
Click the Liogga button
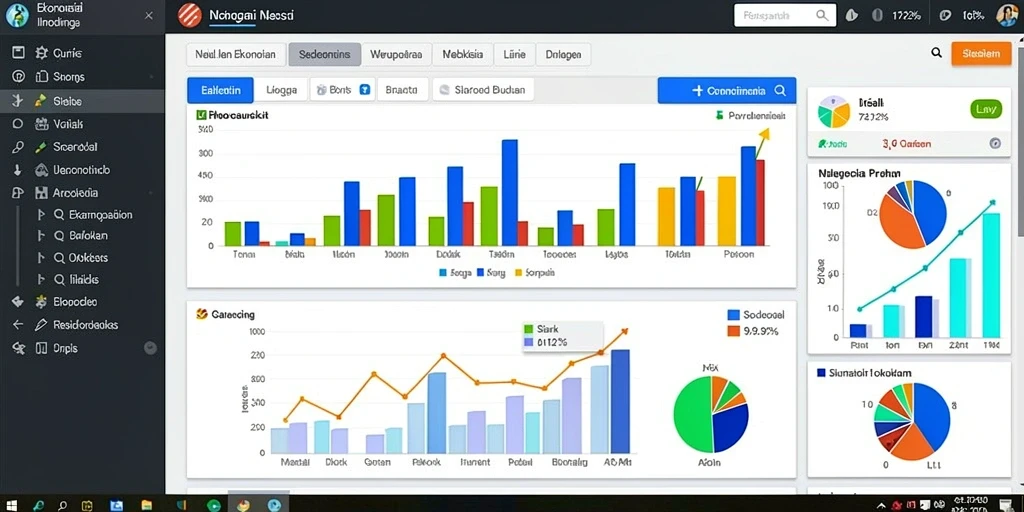click(x=281, y=90)
